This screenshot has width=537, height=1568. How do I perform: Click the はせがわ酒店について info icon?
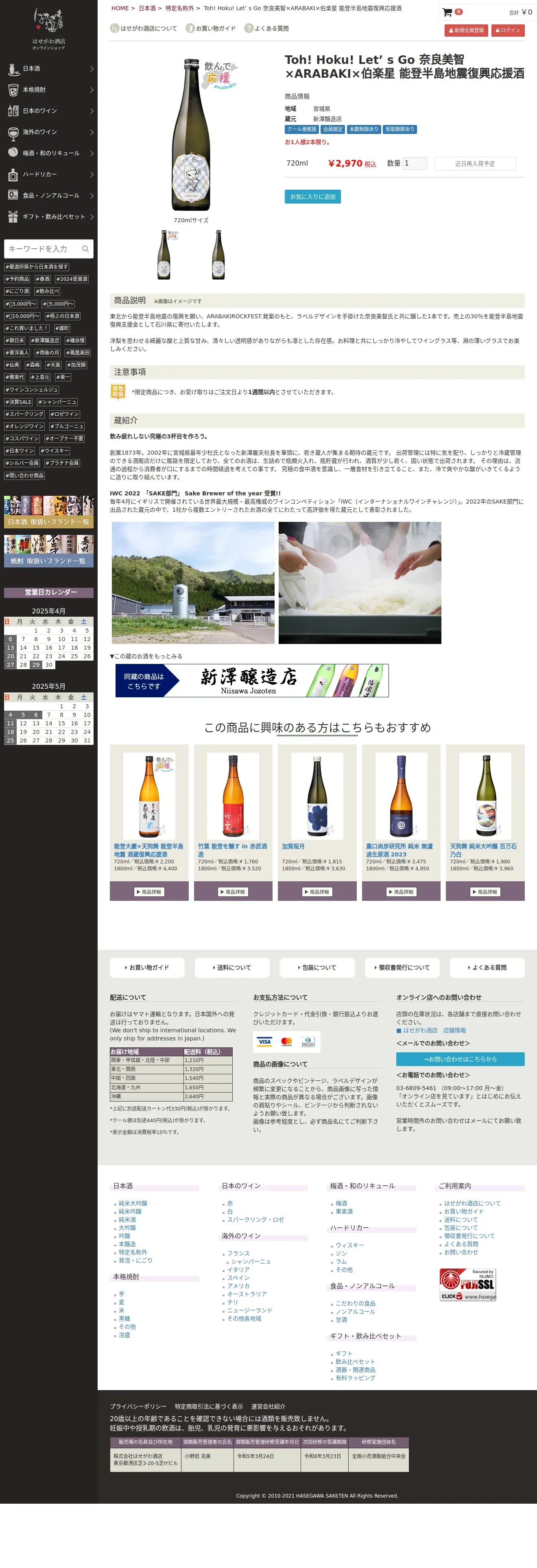pyautogui.click(x=114, y=28)
